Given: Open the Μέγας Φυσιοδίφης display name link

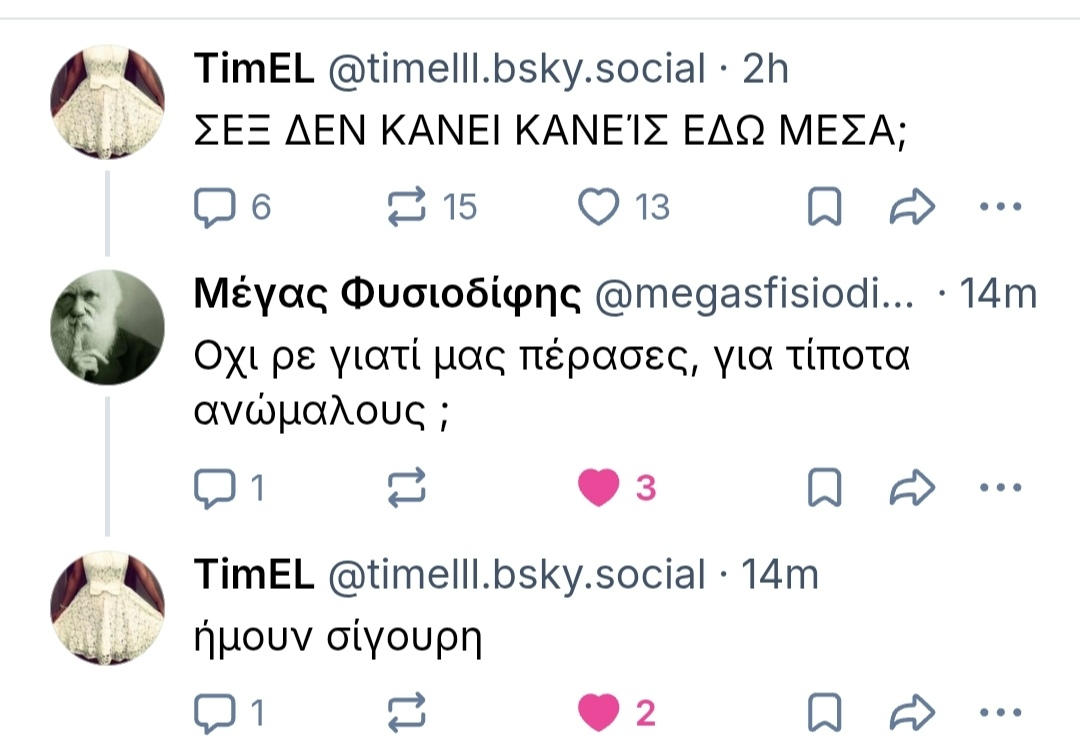Looking at the screenshot, I should coord(387,294).
